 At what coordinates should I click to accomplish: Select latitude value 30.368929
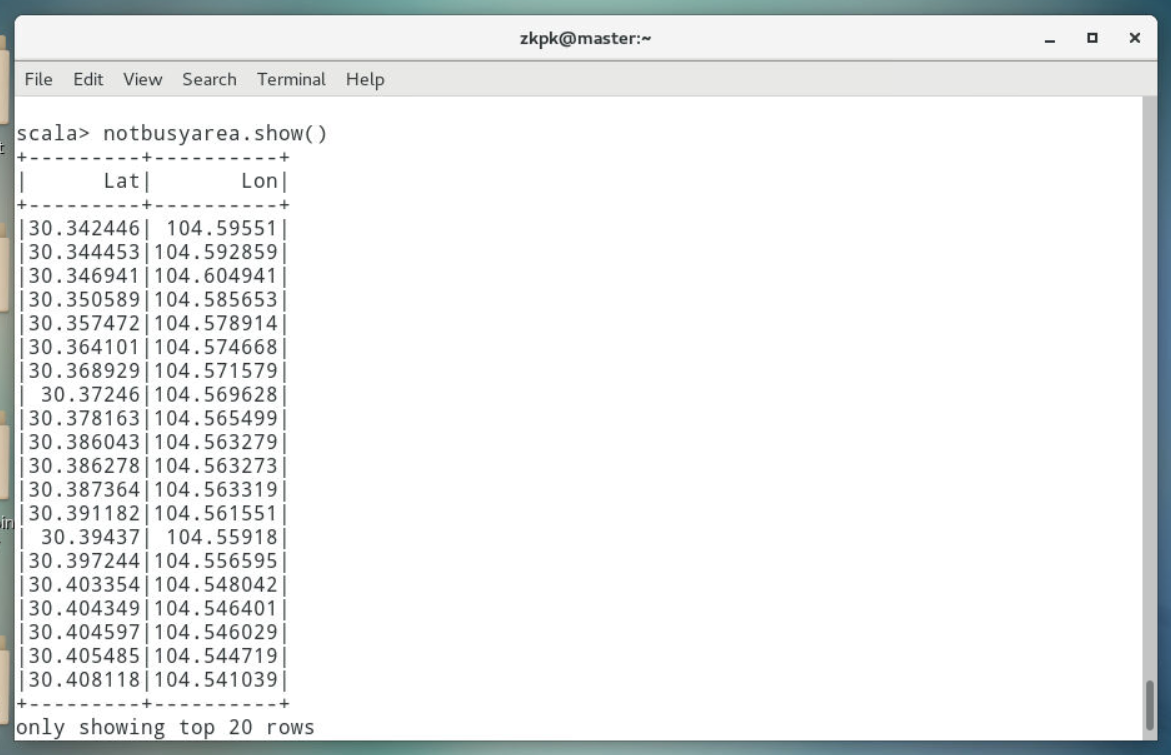tap(84, 371)
